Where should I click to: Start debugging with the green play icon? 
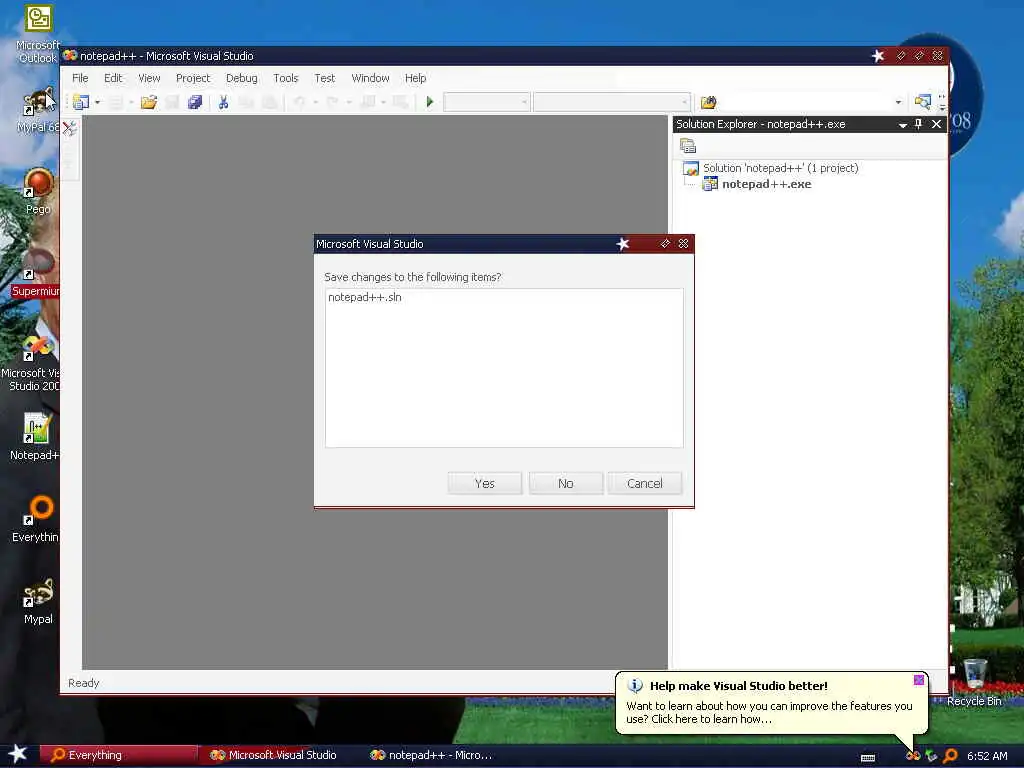pyautogui.click(x=430, y=102)
